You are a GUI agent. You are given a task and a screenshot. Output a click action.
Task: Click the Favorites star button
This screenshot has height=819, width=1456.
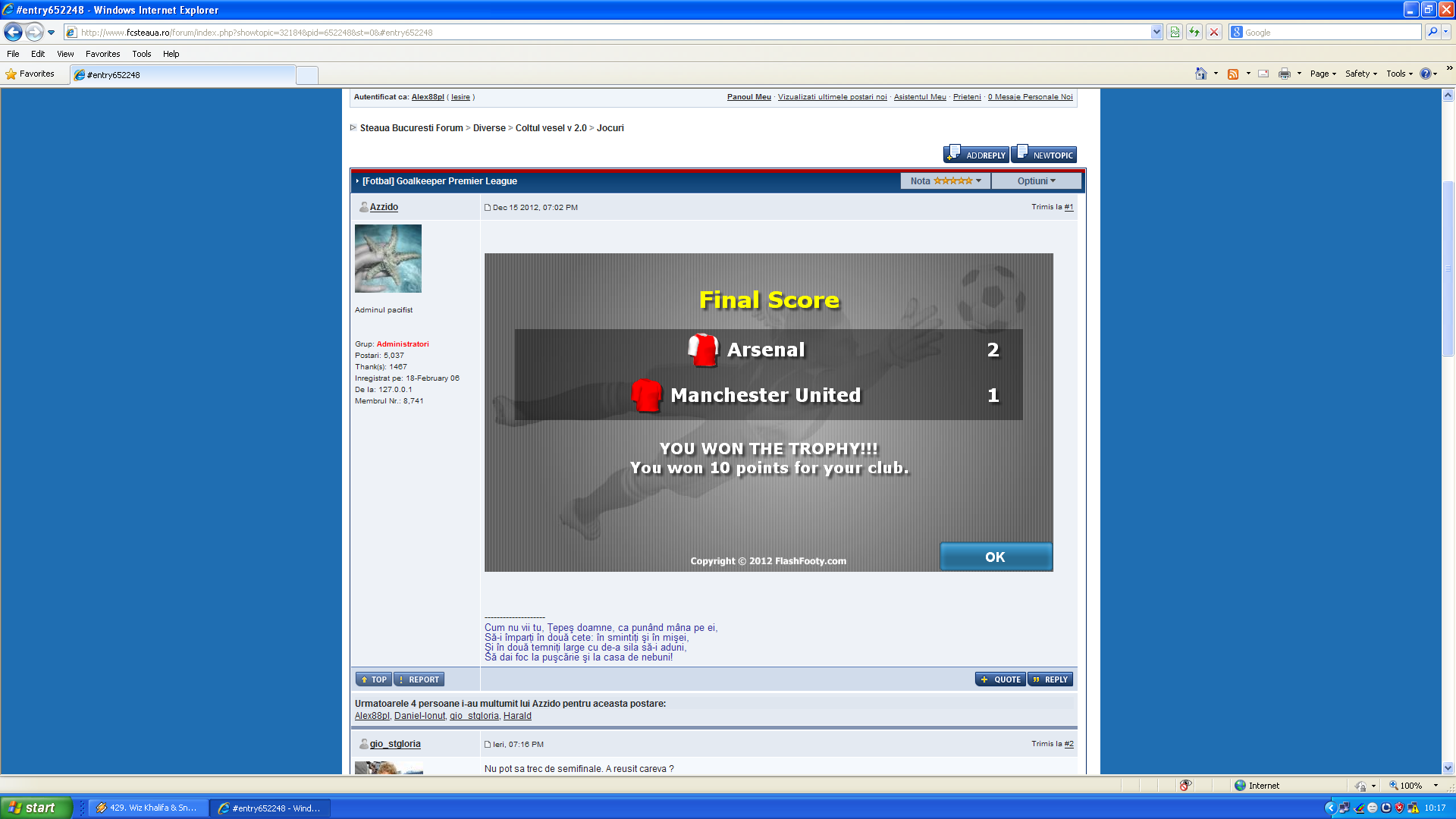[30, 74]
